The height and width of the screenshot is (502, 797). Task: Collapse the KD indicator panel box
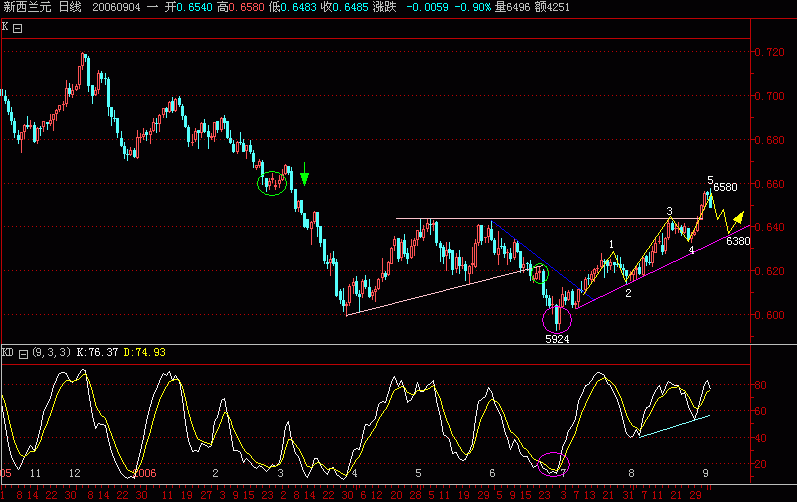tap(23, 354)
